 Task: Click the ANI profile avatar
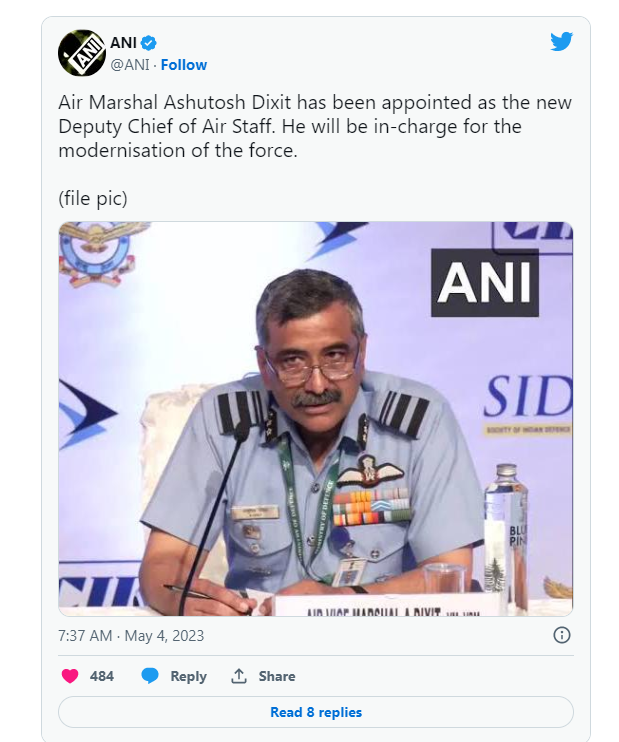[x=82, y=53]
